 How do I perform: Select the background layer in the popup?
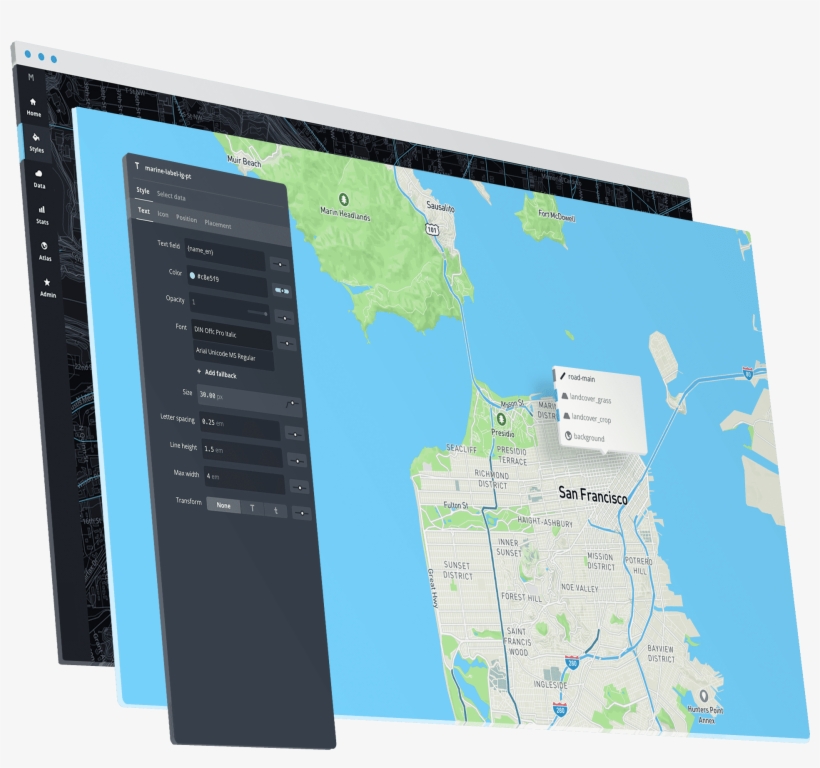(569, 437)
